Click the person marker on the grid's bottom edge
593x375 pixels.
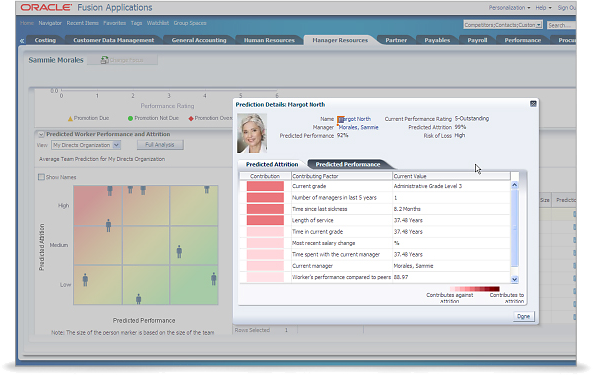(138, 299)
